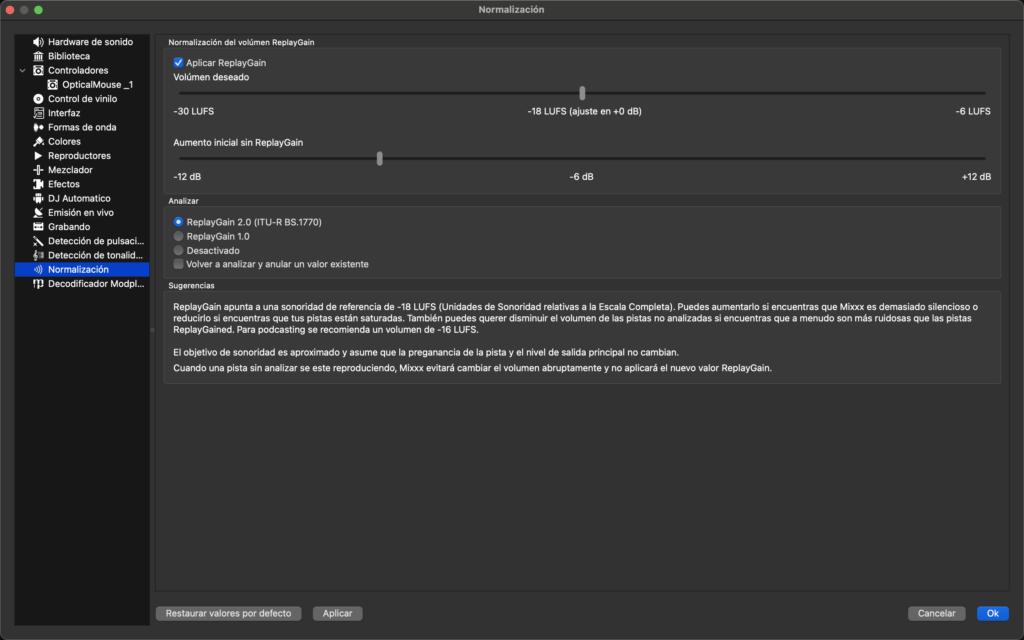
Task: Select the ReplayGain 1.0 radio button
Action: (178, 236)
